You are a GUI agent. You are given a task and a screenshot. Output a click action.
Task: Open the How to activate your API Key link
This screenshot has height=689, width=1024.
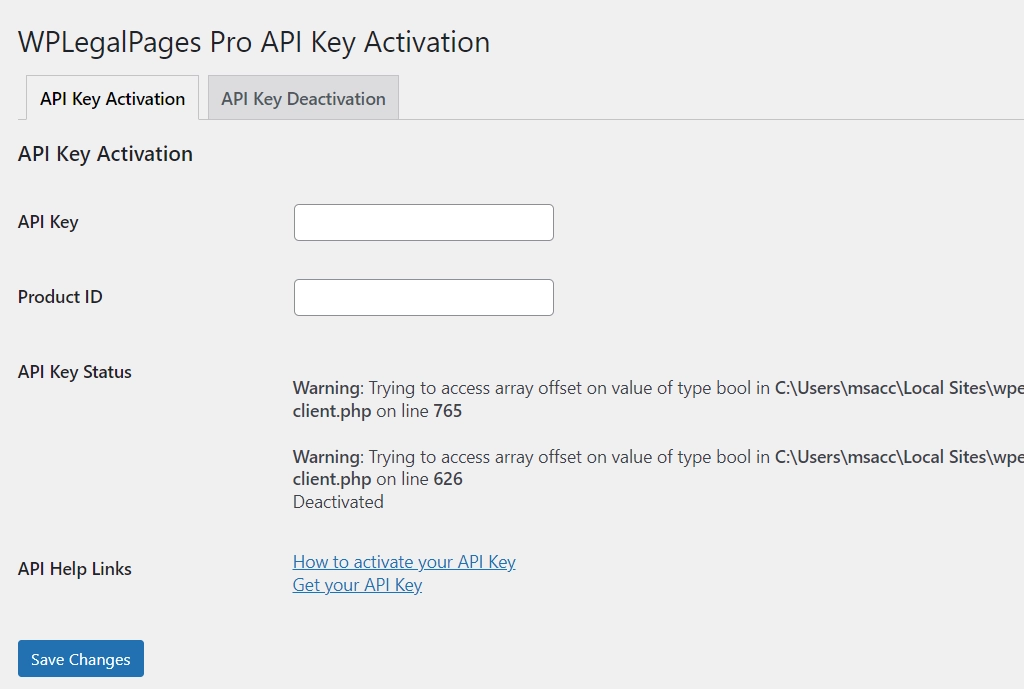(x=403, y=562)
